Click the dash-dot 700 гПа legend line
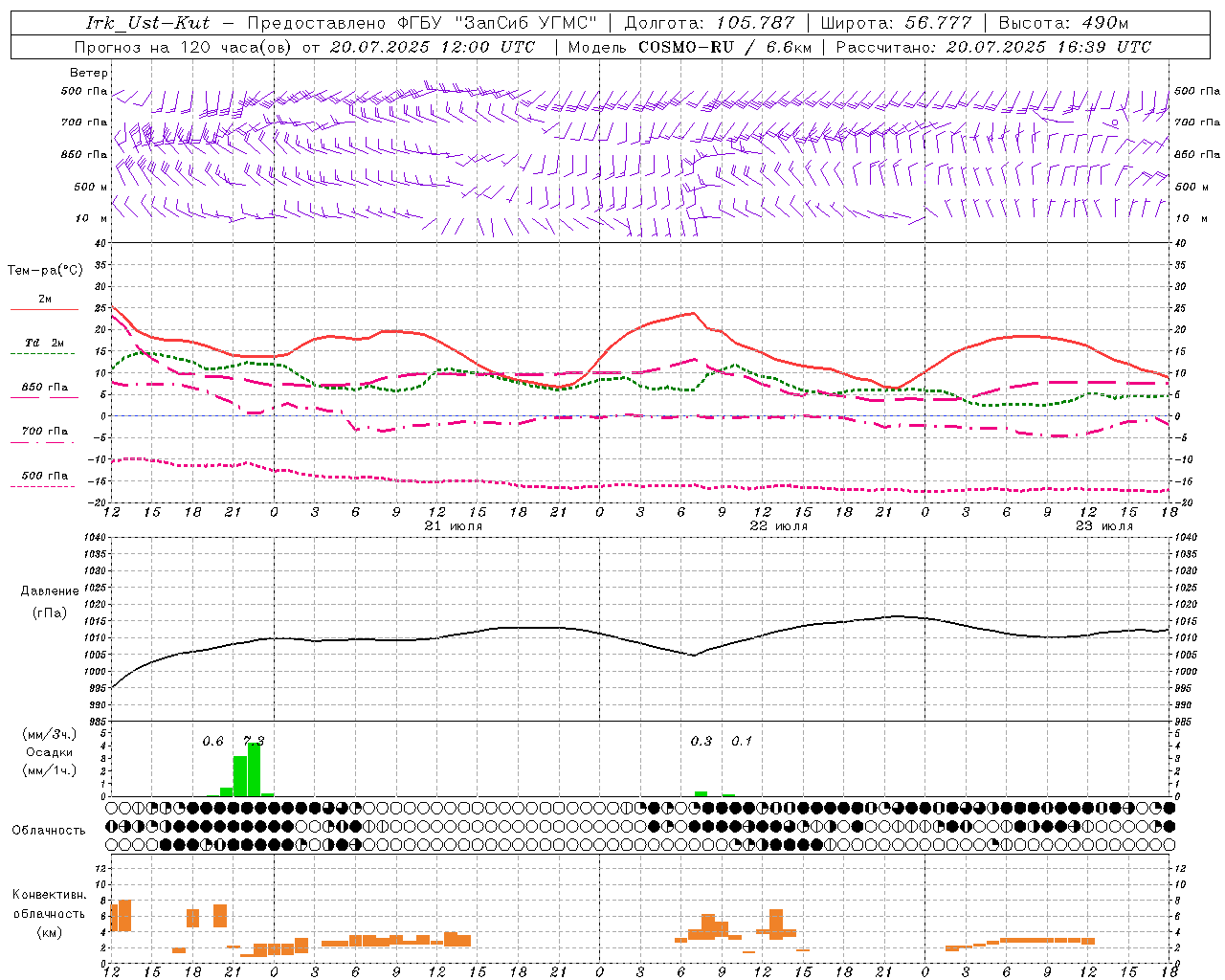Image resolution: width=1225 pixels, height=980 pixels. click(x=42, y=442)
